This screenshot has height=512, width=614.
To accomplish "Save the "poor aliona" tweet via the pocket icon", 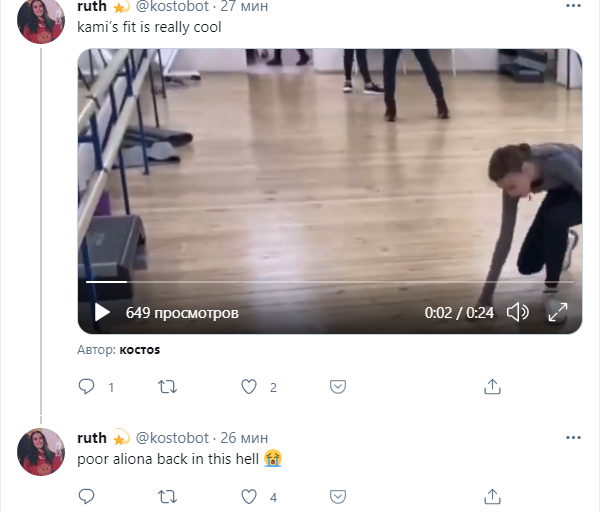I will (338, 496).
